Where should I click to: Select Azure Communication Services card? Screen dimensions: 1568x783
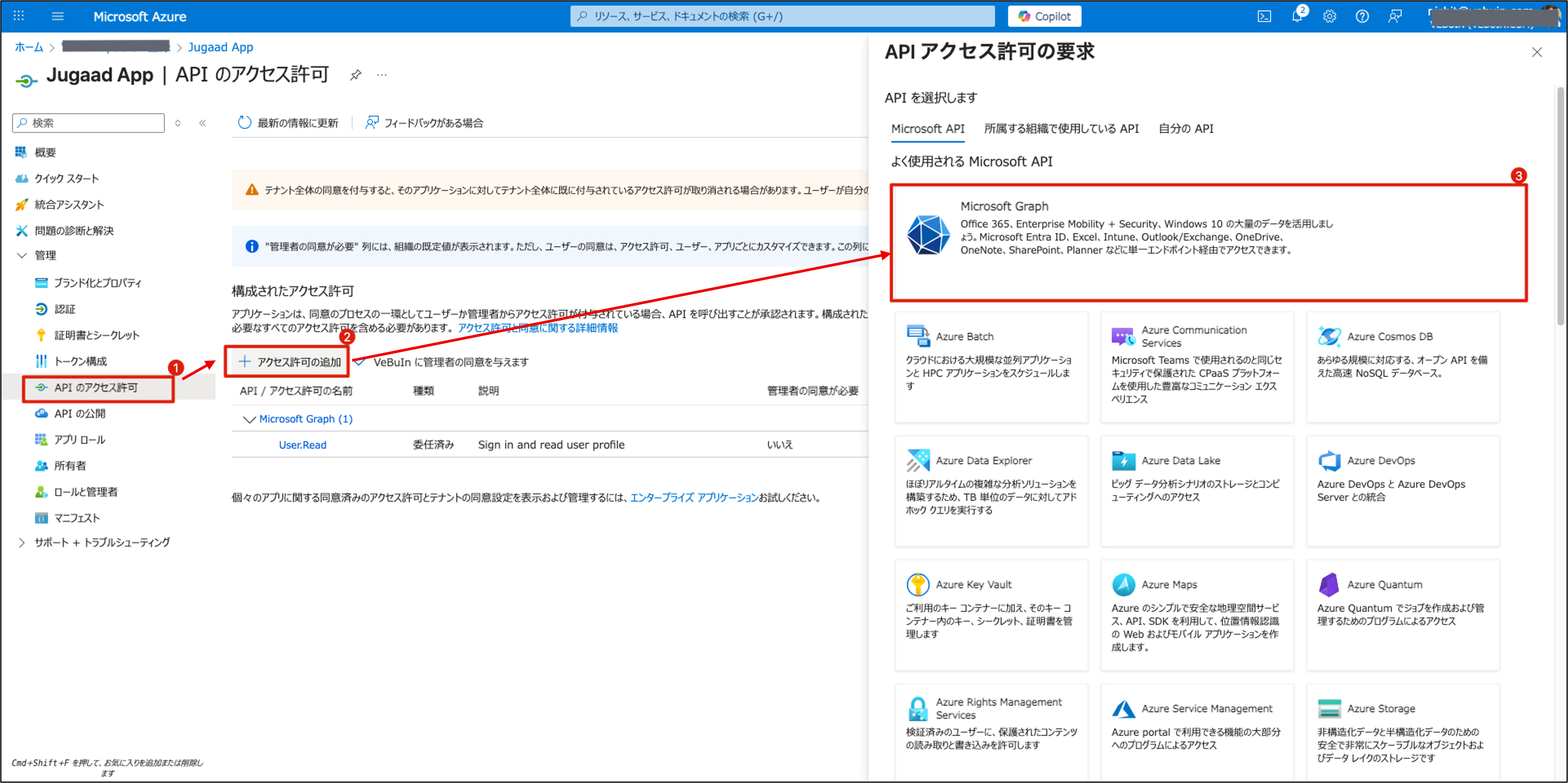point(1197,367)
